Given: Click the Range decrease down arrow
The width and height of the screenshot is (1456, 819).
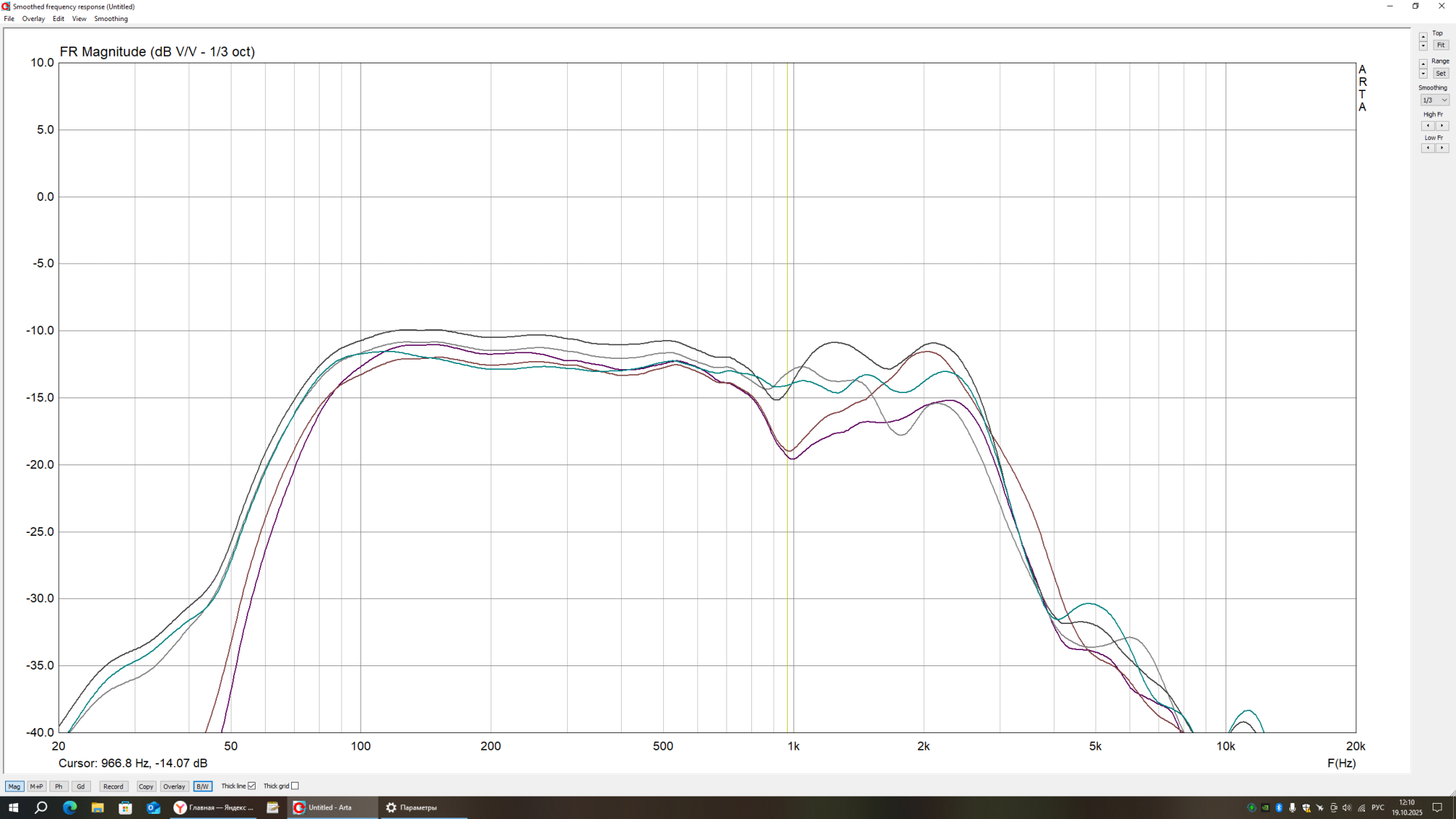Looking at the screenshot, I should tap(1423, 74).
